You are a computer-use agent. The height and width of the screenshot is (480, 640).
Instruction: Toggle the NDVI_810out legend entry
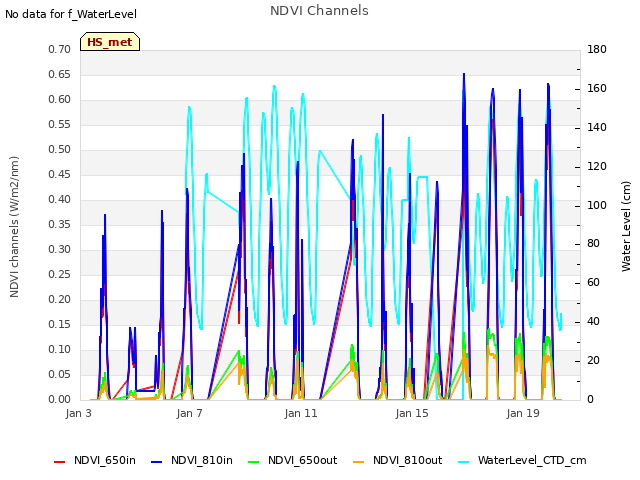coord(398,460)
